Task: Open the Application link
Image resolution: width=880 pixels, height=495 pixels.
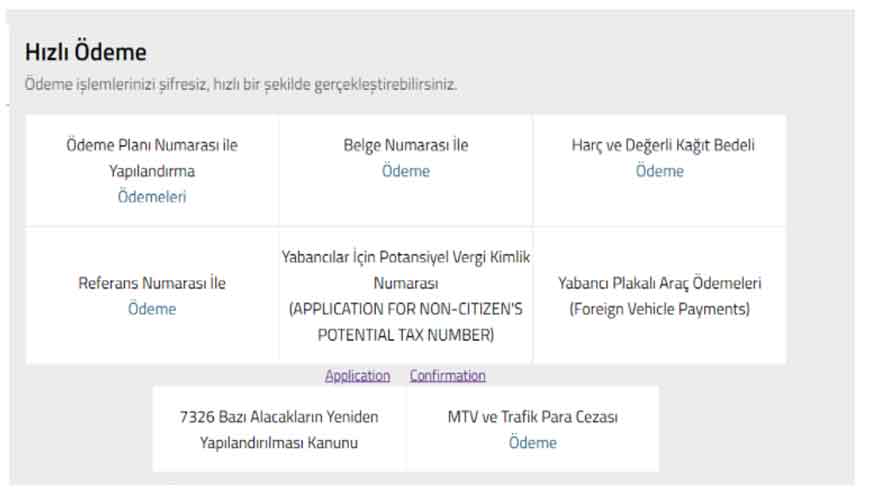Action: [x=358, y=375]
